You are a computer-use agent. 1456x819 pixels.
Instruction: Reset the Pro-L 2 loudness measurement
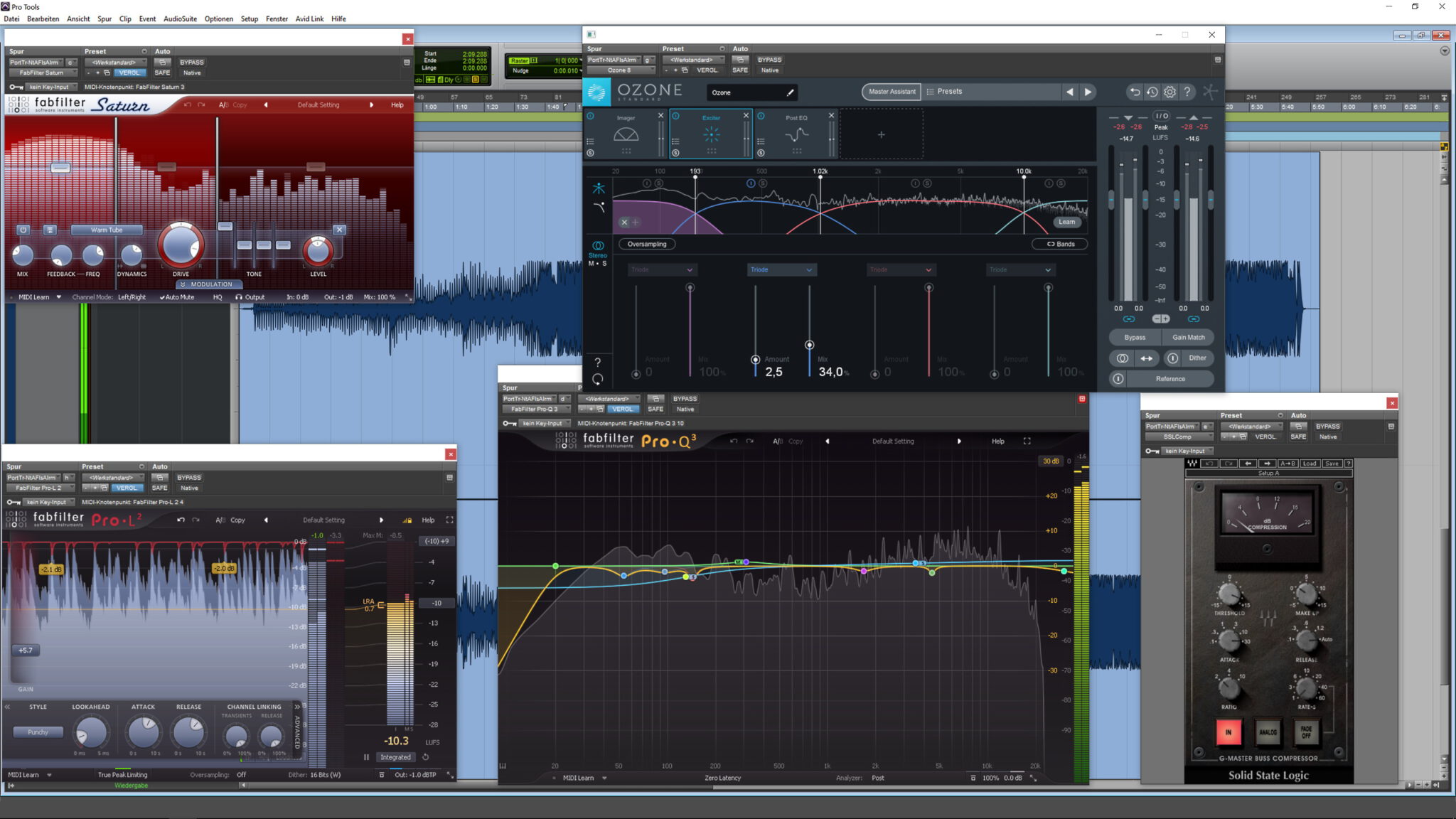426,757
